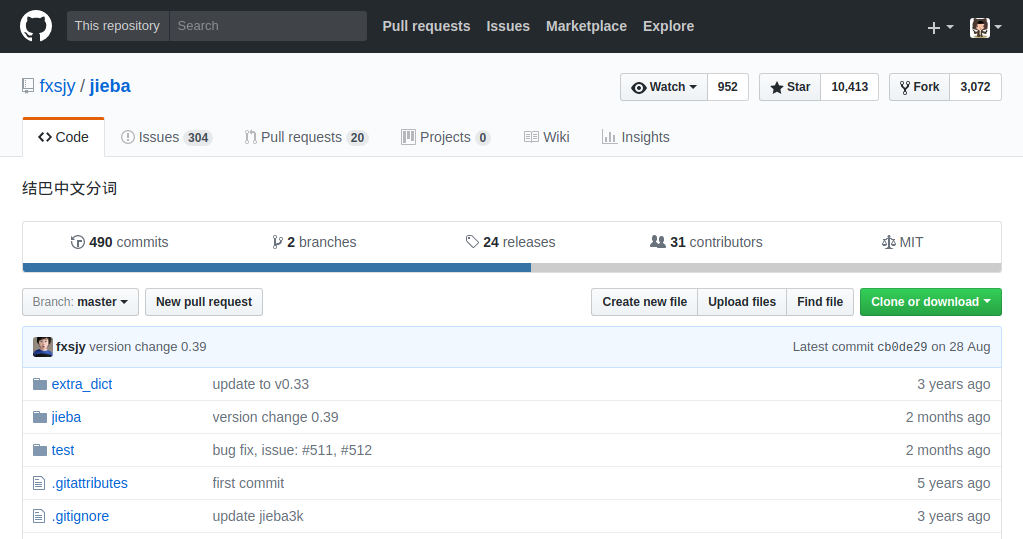
Task: Click the scales license icon beside MIT
Action: pos(889,242)
